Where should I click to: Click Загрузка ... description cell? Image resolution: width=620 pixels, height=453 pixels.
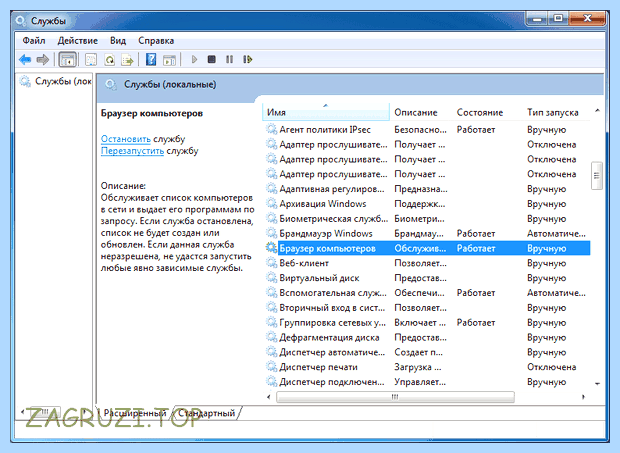(418, 367)
